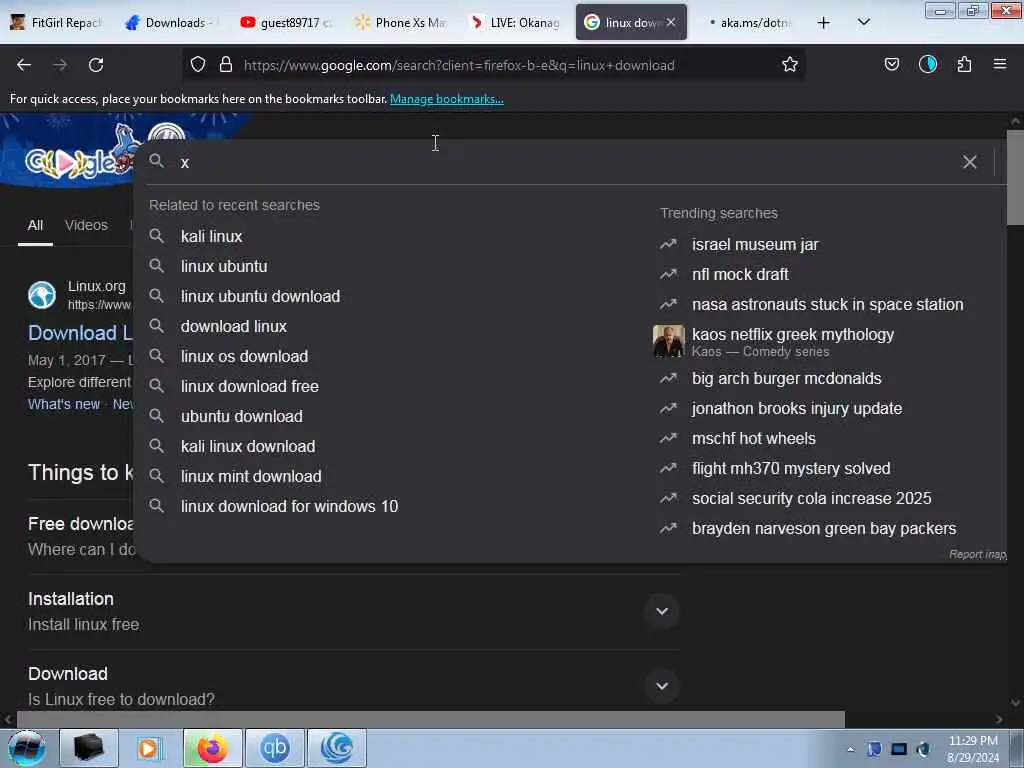Image resolution: width=1024 pixels, height=768 pixels.
Task: Click Report inappropriate predictions link
Action: [x=977, y=554]
